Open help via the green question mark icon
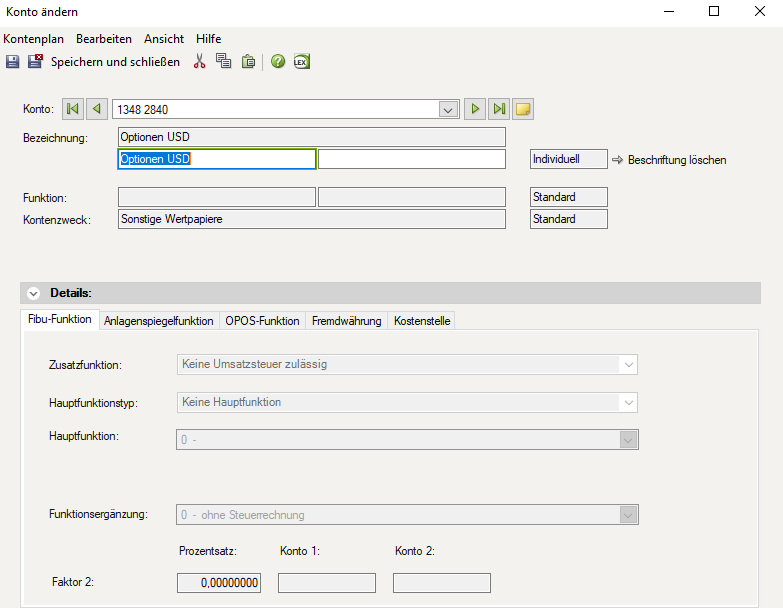 (x=278, y=61)
